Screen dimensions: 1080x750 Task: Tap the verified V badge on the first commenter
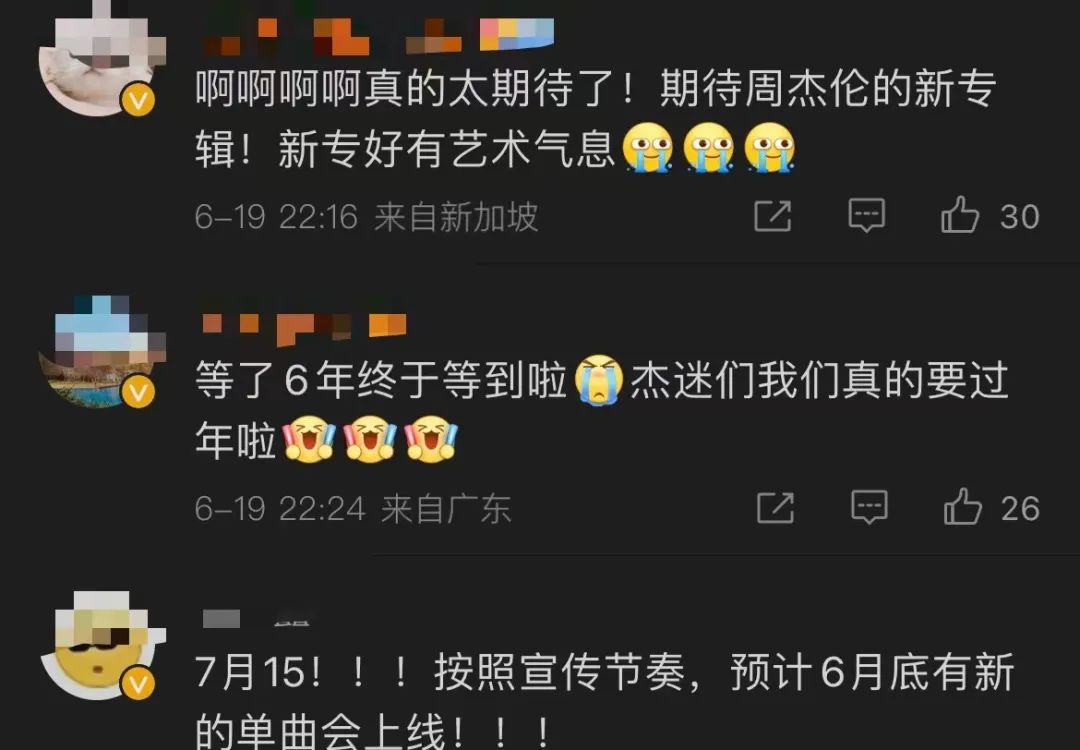click(x=138, y=101)
